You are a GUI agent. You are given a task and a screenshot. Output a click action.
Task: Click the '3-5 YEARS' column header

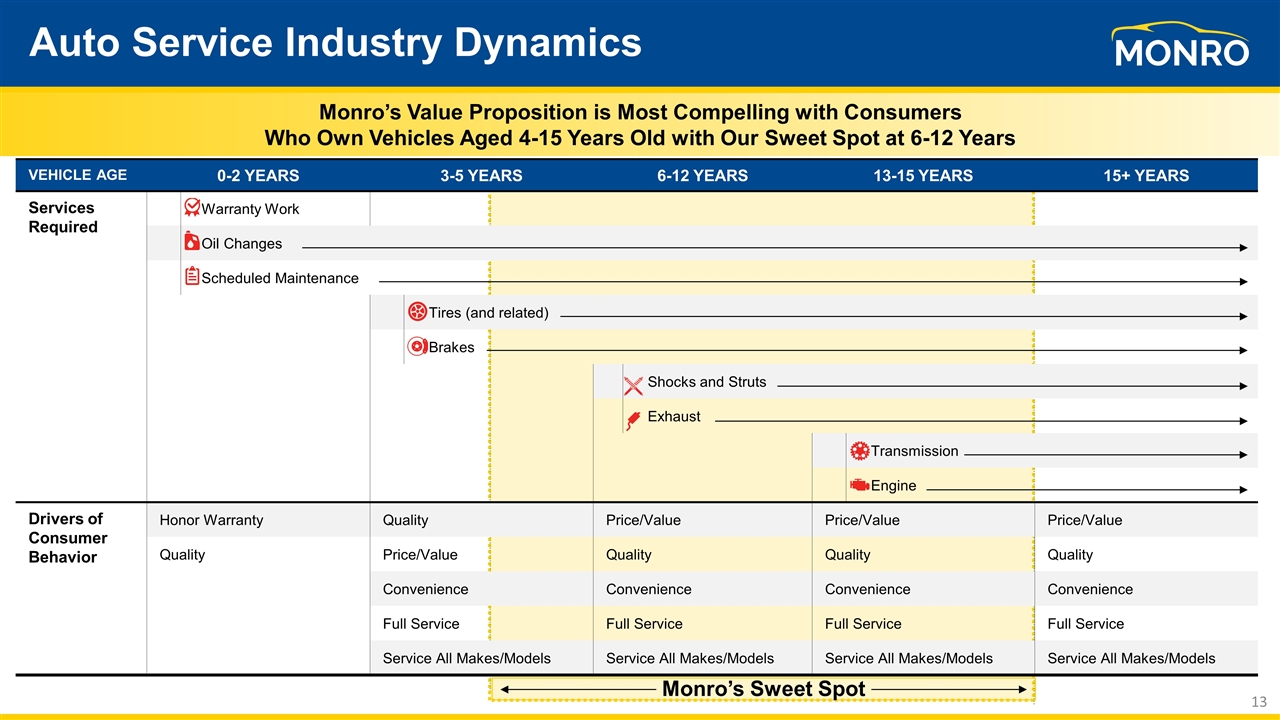coord(481,176)
